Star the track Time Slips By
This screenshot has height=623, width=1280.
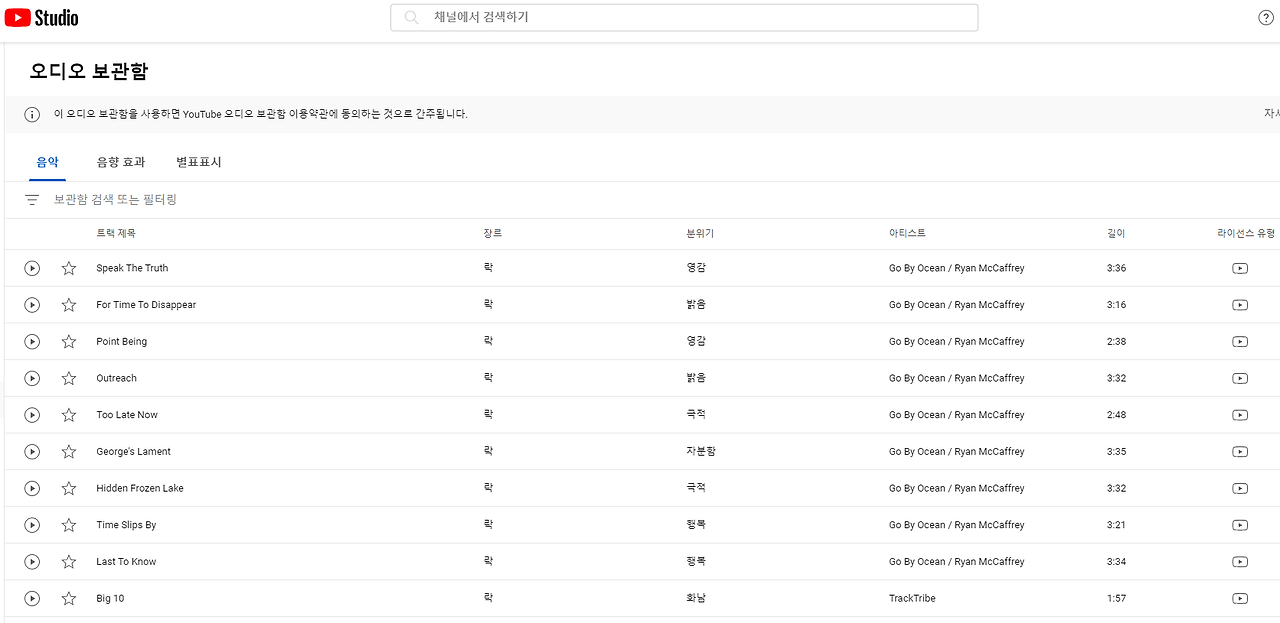(x=69, y=525)
